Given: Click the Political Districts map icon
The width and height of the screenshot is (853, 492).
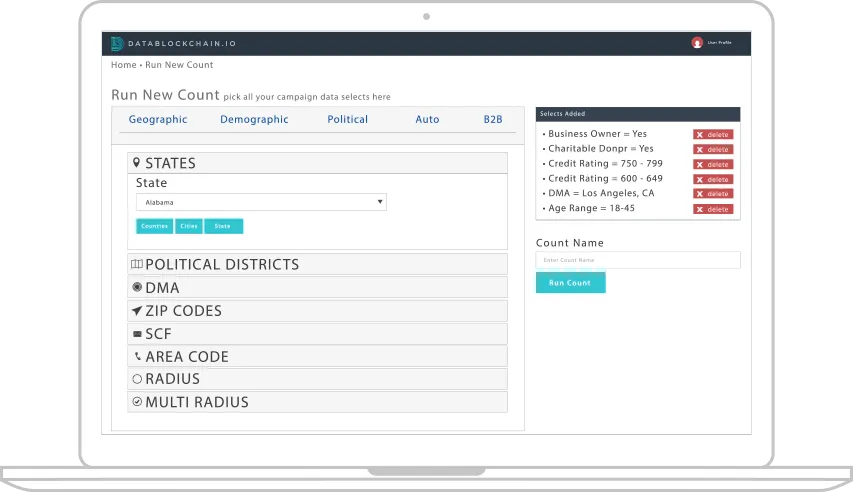Looking at the screenshot, I should 137,265.
